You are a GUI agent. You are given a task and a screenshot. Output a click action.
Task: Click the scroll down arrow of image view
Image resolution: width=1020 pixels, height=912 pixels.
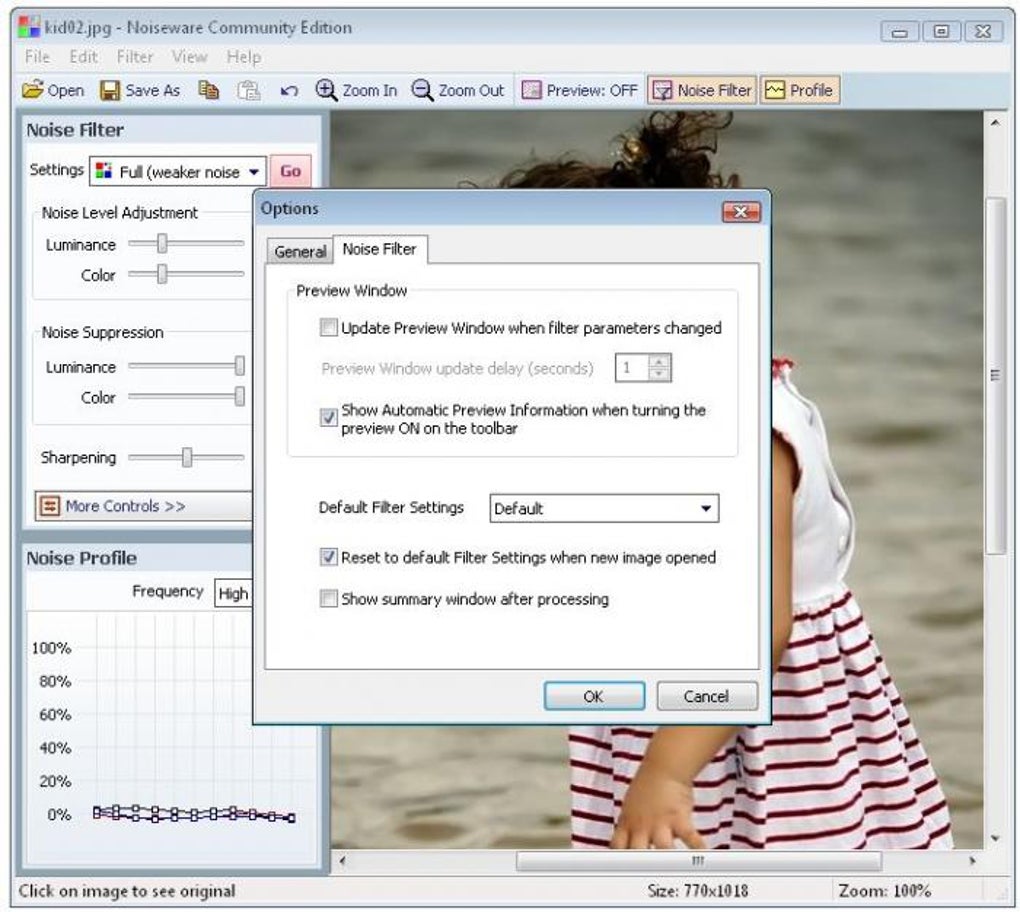[x=995, y=838]
